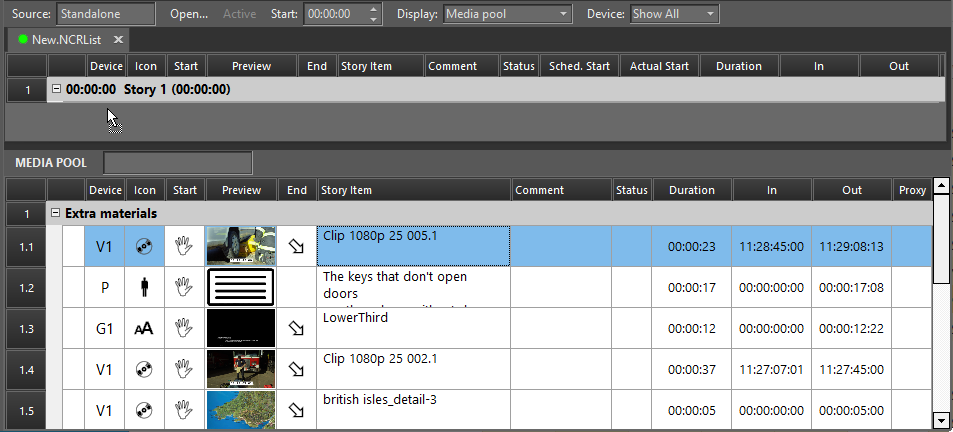The image size is (953, 432).
Task: Click the end arrow icon in row 1.1
Action: pos(296,246)
